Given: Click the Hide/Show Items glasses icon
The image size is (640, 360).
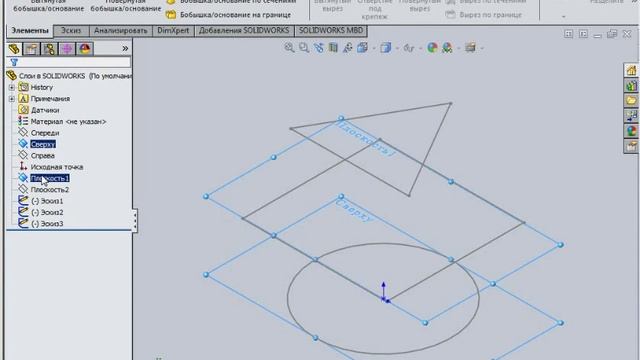Looking at the screenshot, I should tap(409, 48).
